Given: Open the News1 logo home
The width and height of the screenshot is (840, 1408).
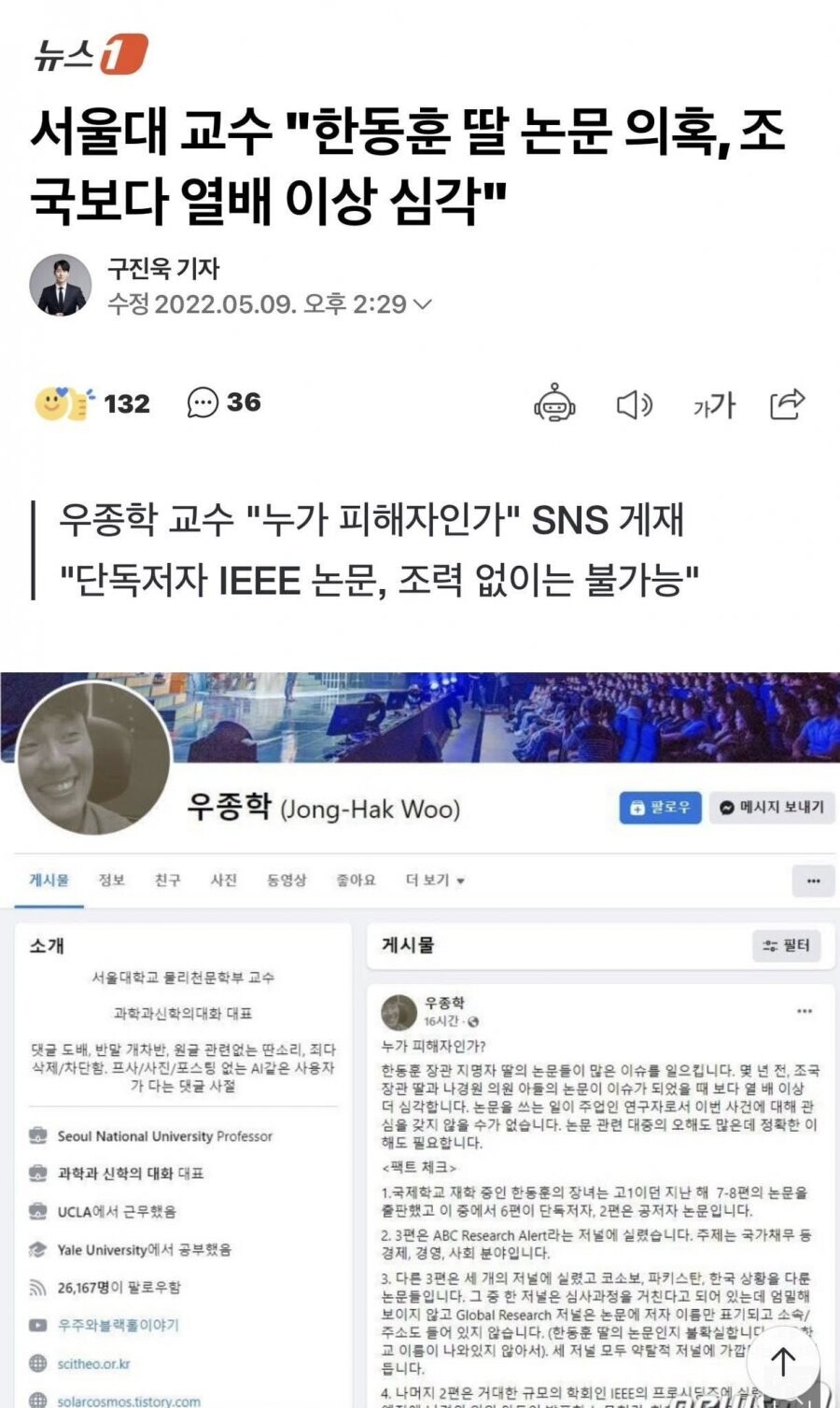Looking at the screenshot, I should [x=91, y=54].
